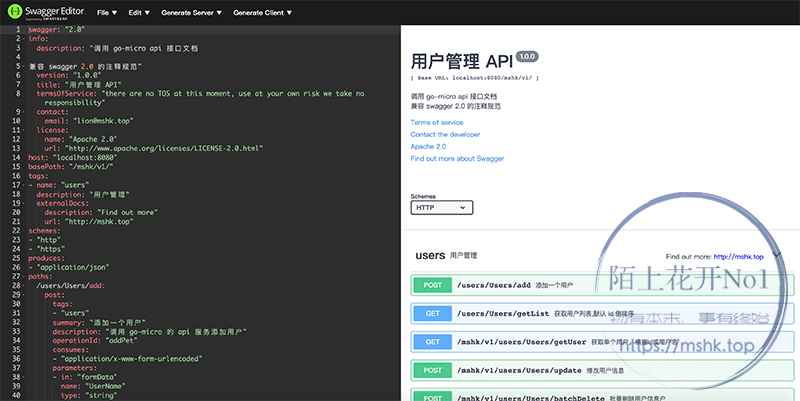Click the Swagger Editor logo icon
Viewport: 800px width, 401px height.
coord(15,11)
